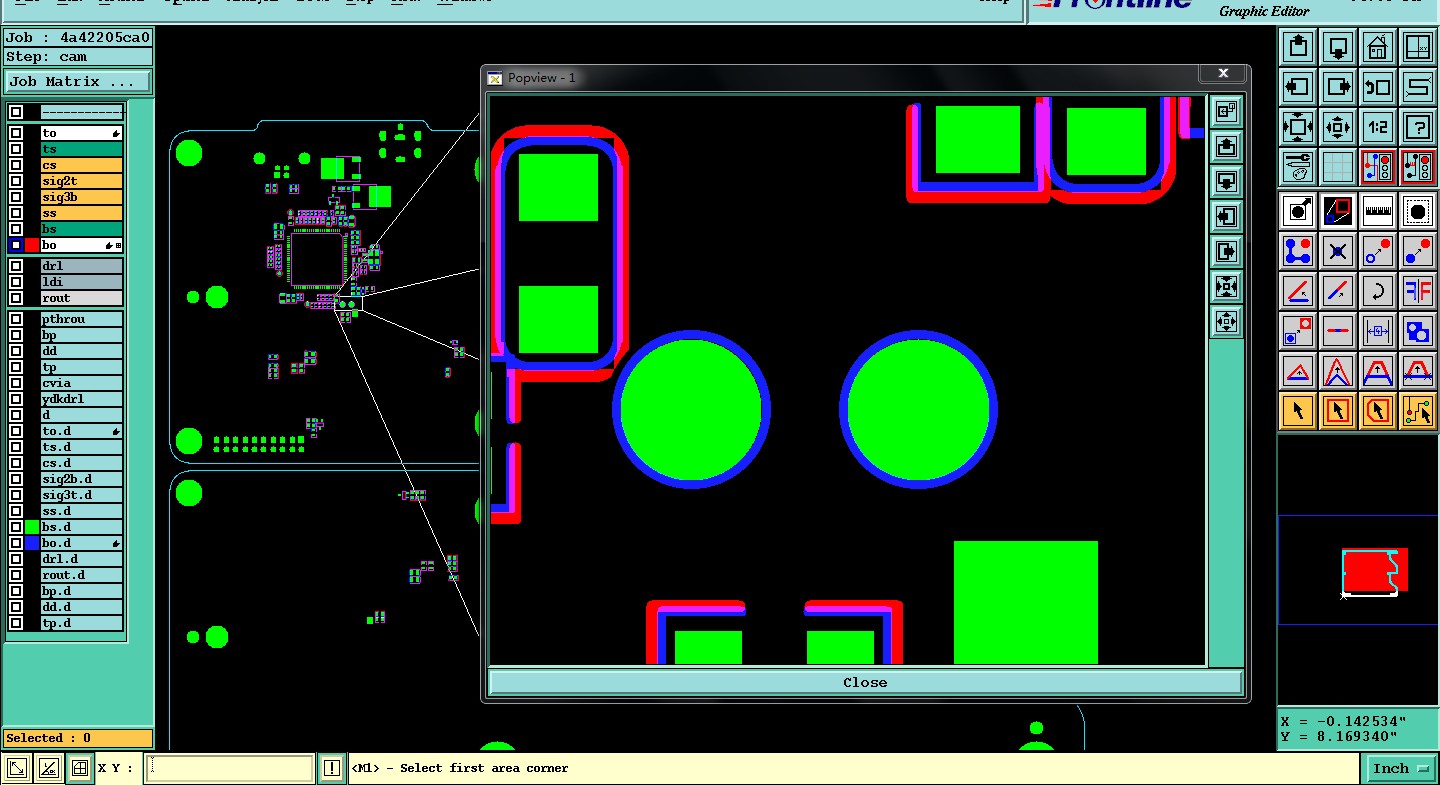Choose the rectangle area select pointer
The width and height of the screenshot is (1440, 785).
coord(1338,411)
